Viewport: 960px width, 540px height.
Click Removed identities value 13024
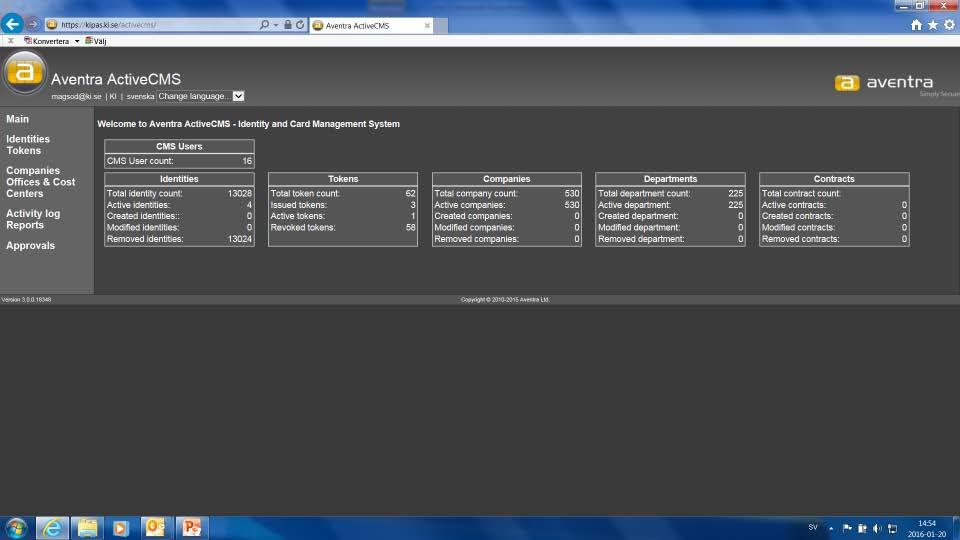tap(239, 239)
